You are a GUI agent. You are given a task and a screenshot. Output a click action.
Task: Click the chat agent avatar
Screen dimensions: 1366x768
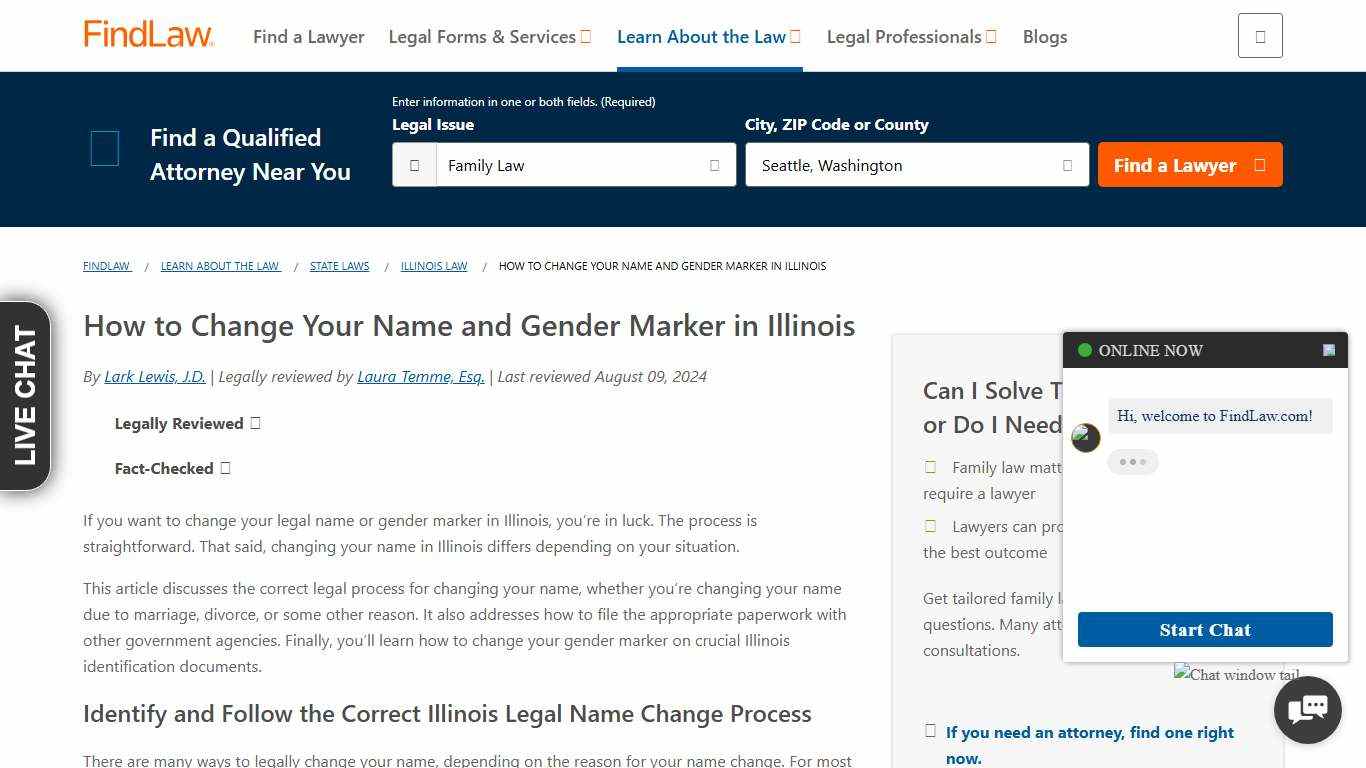[1085, 437]
